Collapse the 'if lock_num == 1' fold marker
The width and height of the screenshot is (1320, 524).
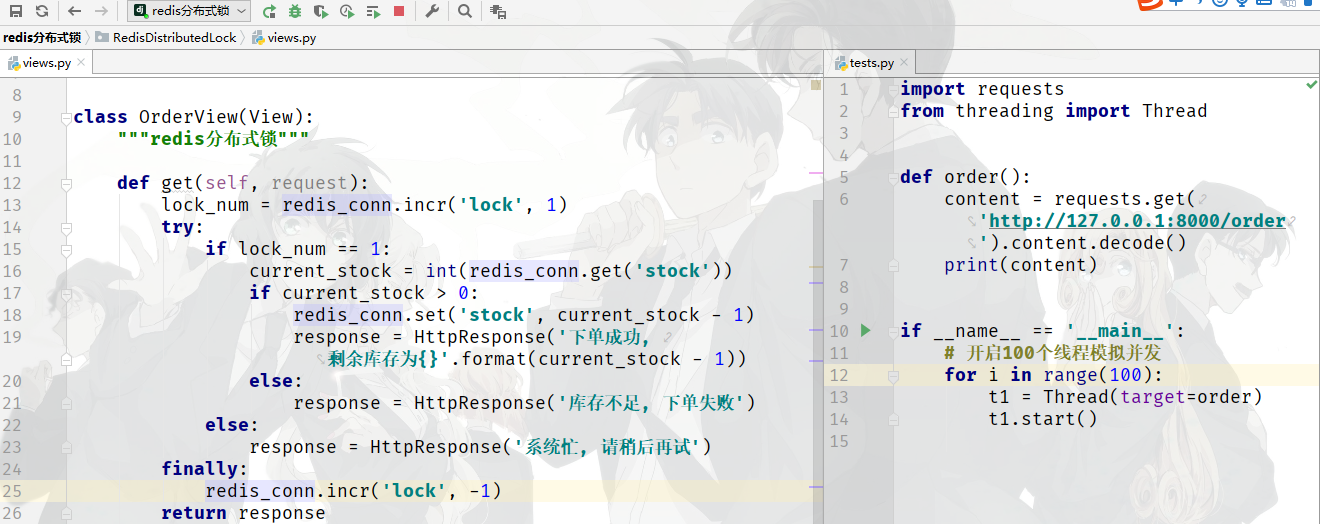(66, 249)
